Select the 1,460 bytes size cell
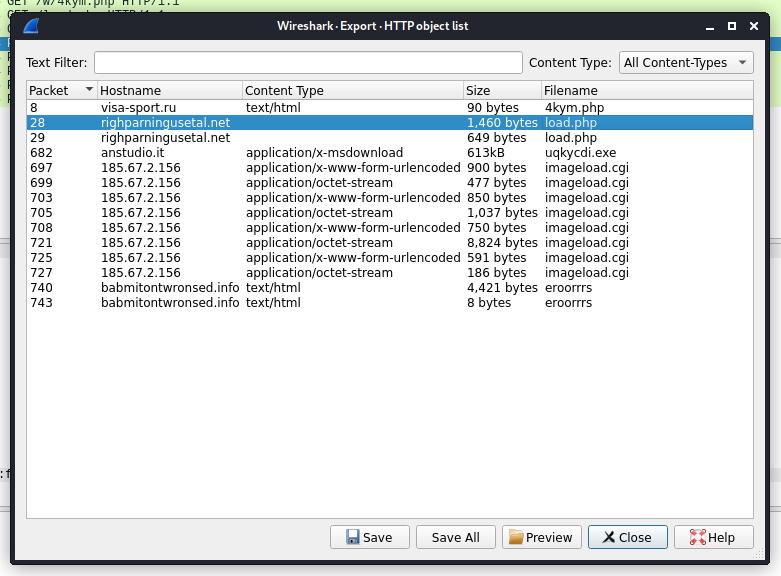781x576 pixels. tap(502, 123)
